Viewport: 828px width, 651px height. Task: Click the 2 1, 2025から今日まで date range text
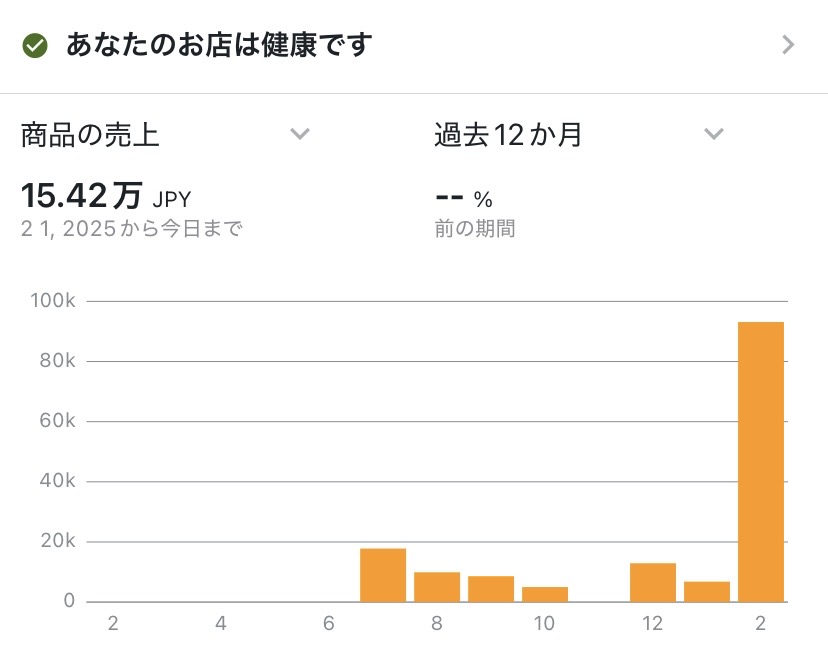pyautogui.click(x=132, y=228)
